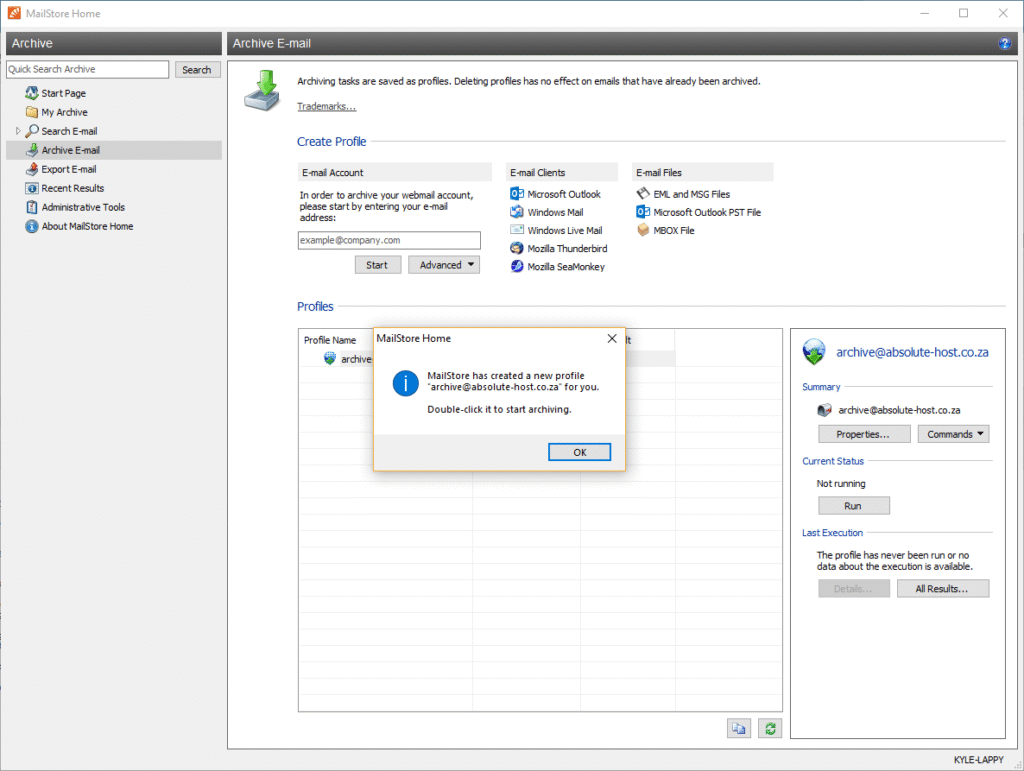The width and height of the screenshot is (1024, 771).
Task: Click the Recent Results icon
Action: click(x=31, y=188)
